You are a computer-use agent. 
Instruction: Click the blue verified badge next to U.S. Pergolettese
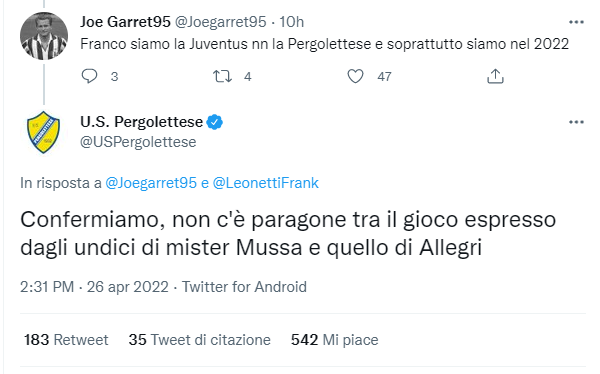(x=214, y=122)
